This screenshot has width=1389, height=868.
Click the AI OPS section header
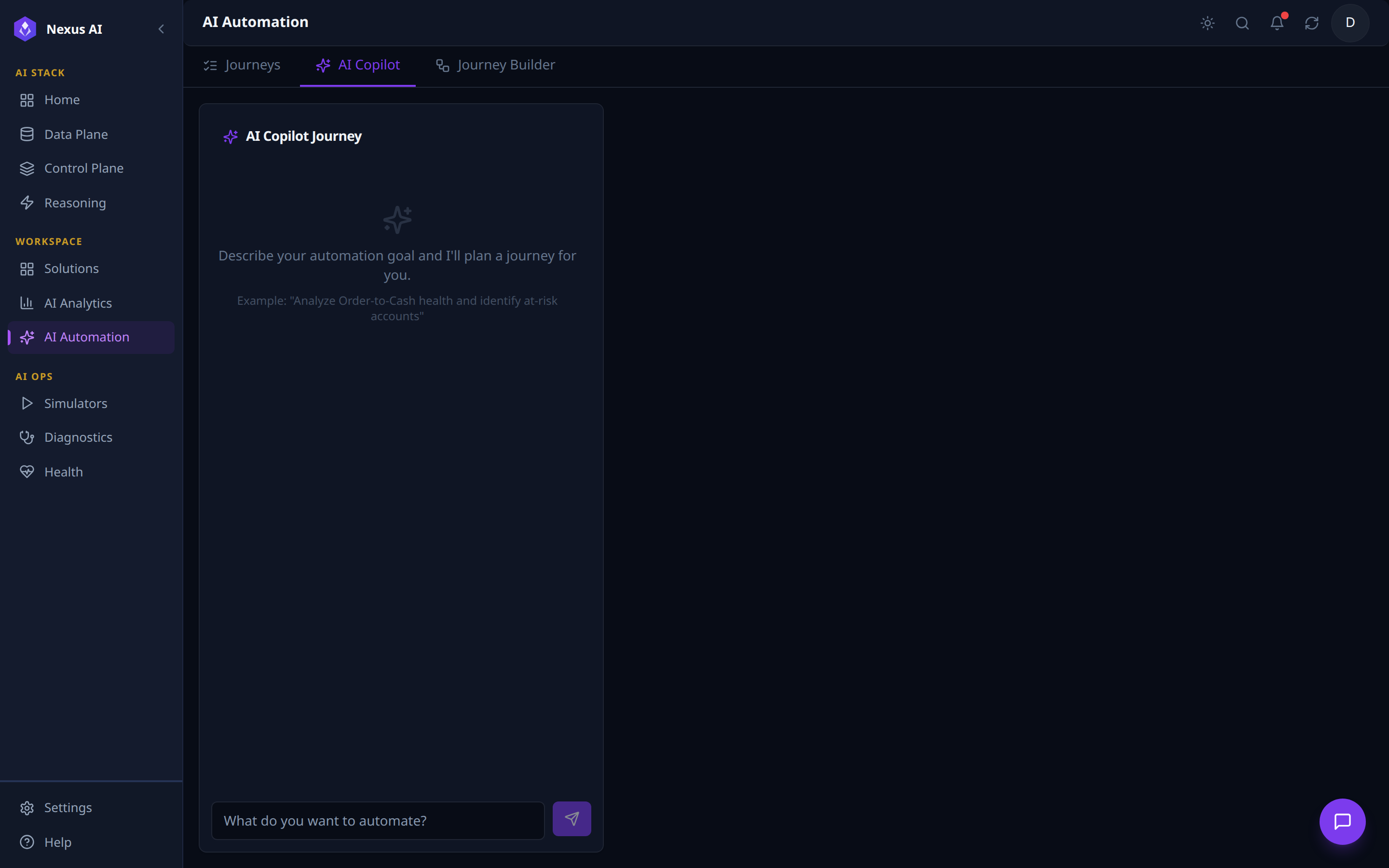34,377
